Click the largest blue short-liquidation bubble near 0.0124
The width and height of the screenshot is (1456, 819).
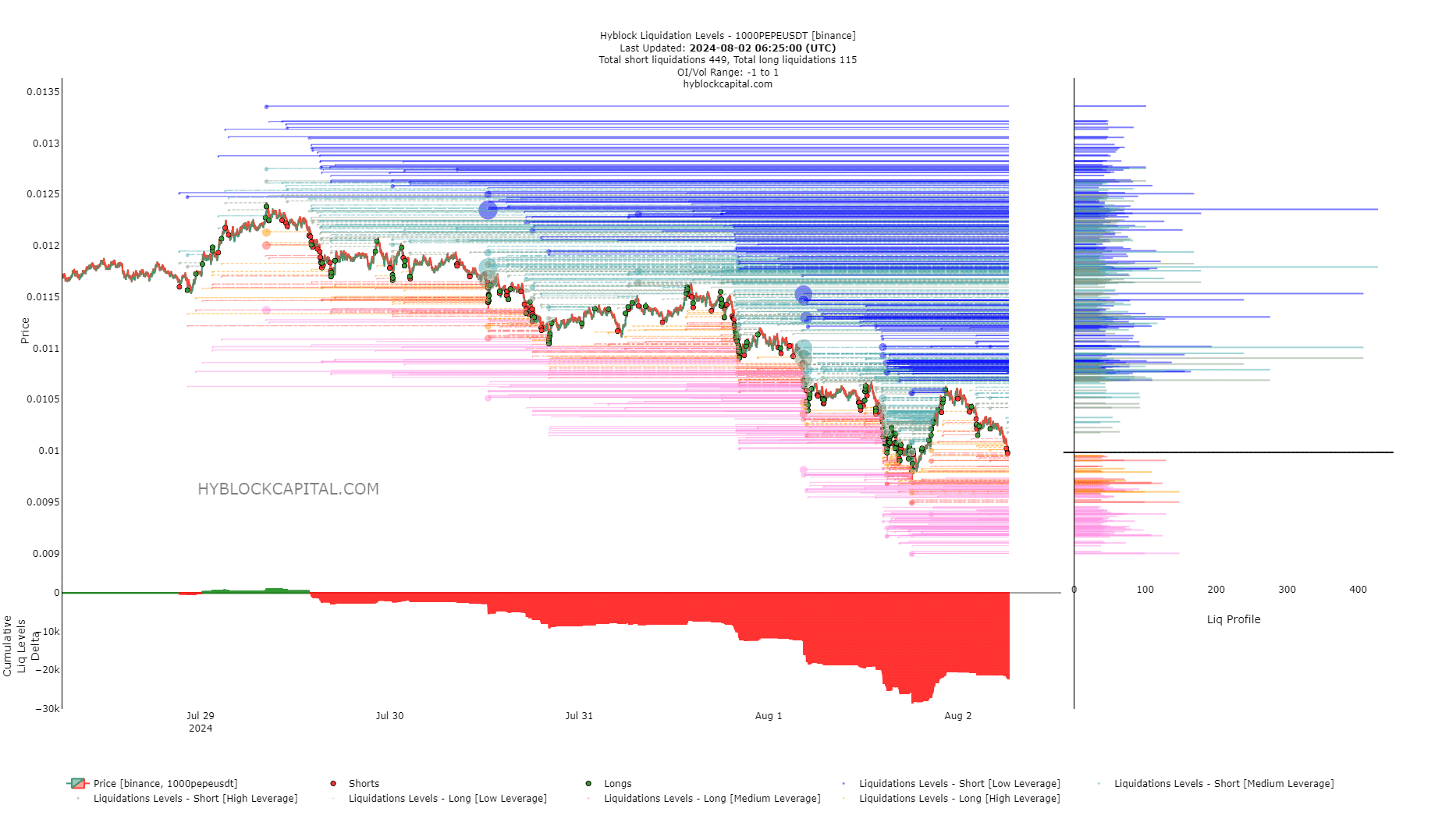(488, 210)
